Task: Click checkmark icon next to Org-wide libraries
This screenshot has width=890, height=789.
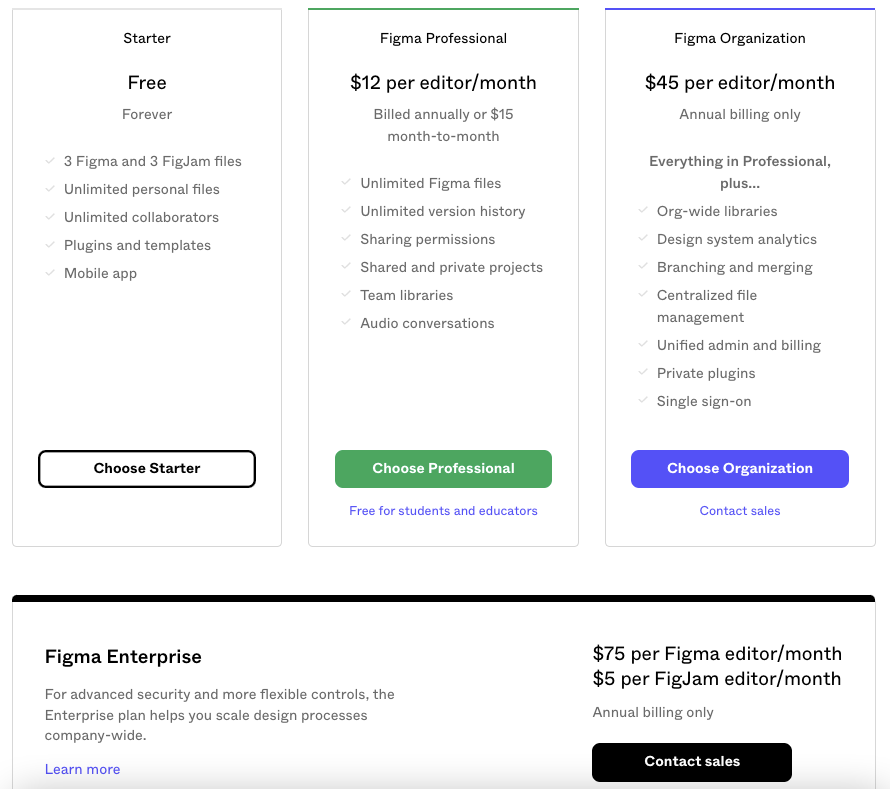Action: (643, 210)
